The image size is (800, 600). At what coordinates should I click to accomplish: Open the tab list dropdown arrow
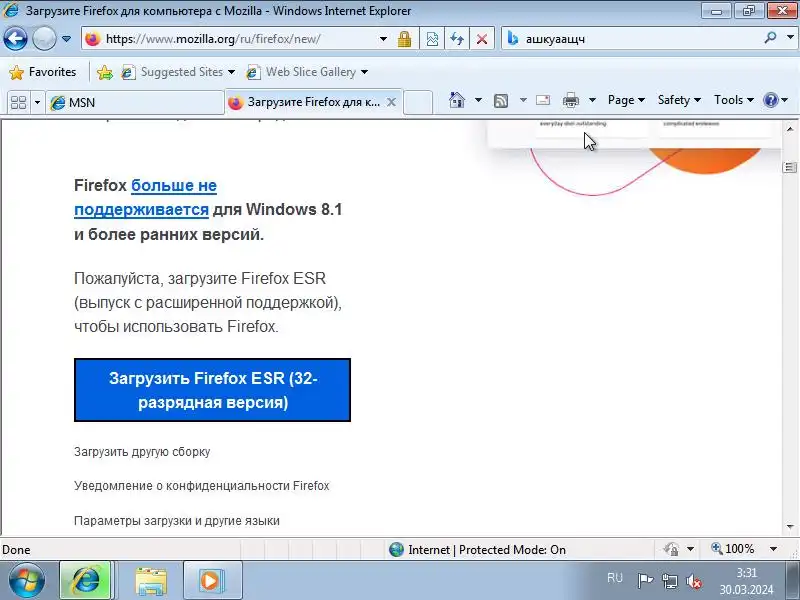tap(37, 103)
